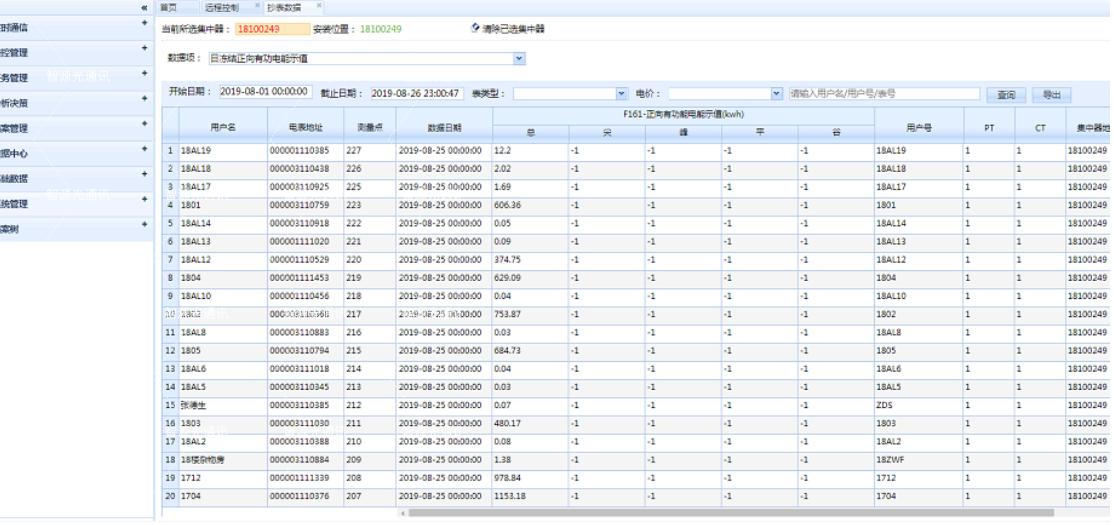Viewport: 1114px width, 525px height.
Task: Expand the 控管理 sidebar panel plus icon
Action: point(144,48)
